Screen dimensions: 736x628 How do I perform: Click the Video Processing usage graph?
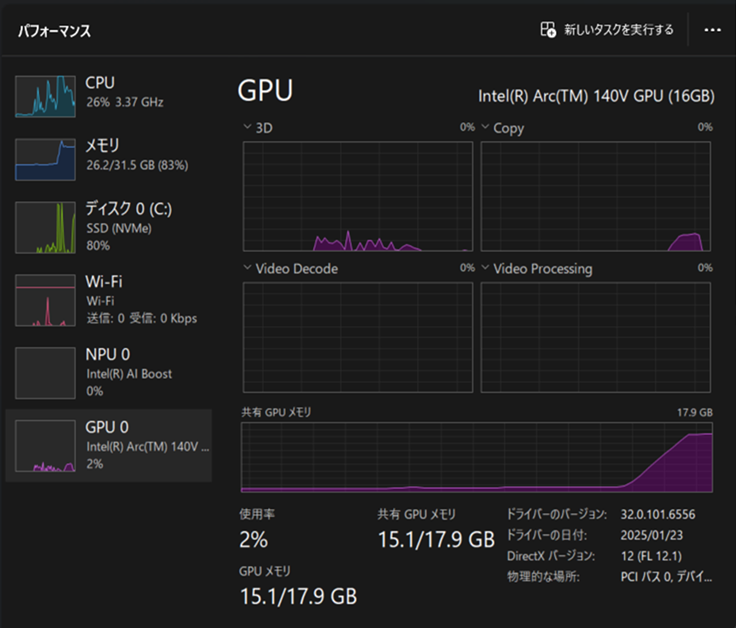(x=596, y=337)
